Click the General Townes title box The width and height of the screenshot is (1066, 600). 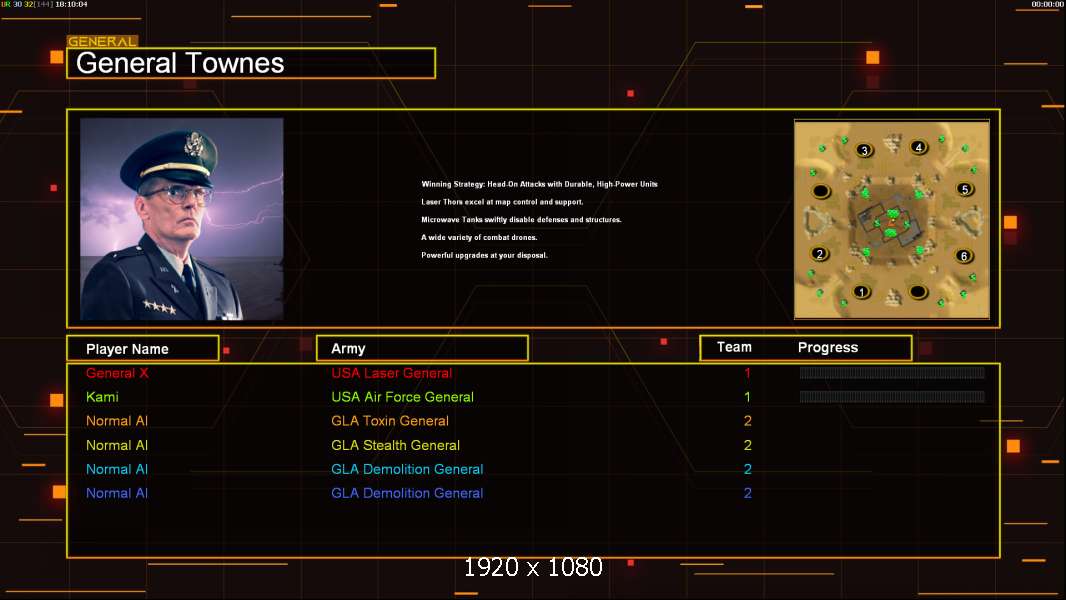pyautogui.click(x=251, y=63)
